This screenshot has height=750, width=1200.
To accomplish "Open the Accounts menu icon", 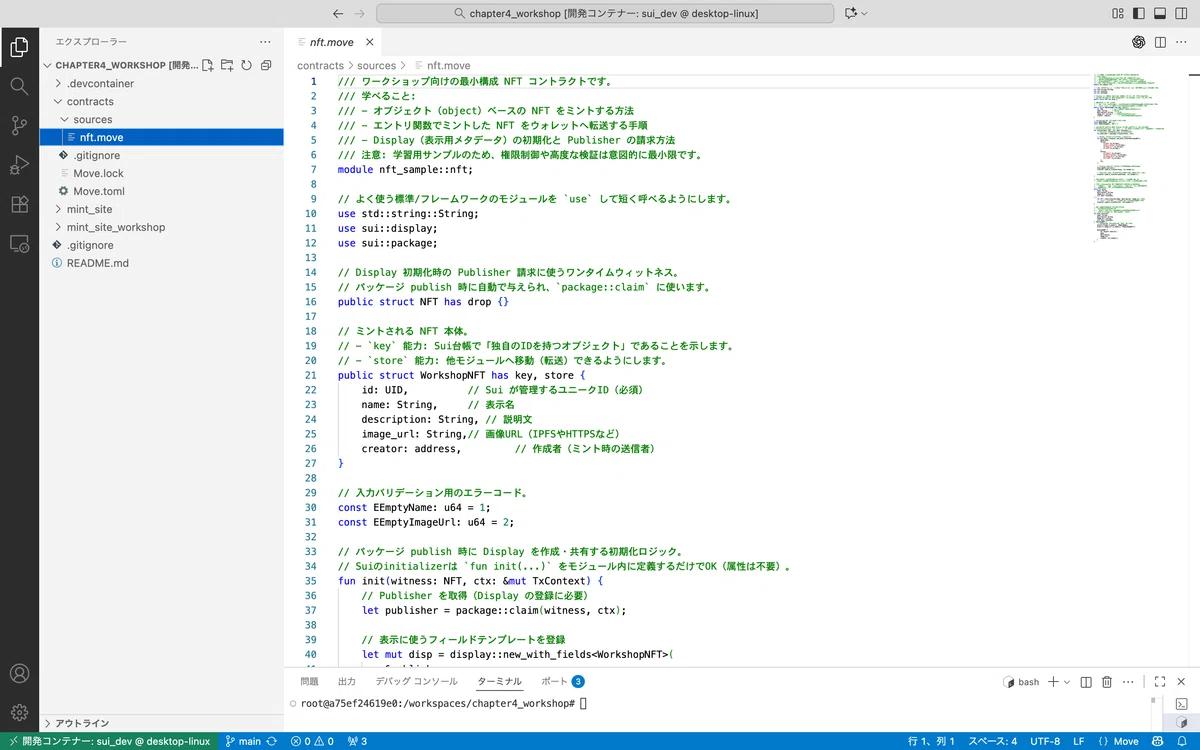I will point(19,674).
